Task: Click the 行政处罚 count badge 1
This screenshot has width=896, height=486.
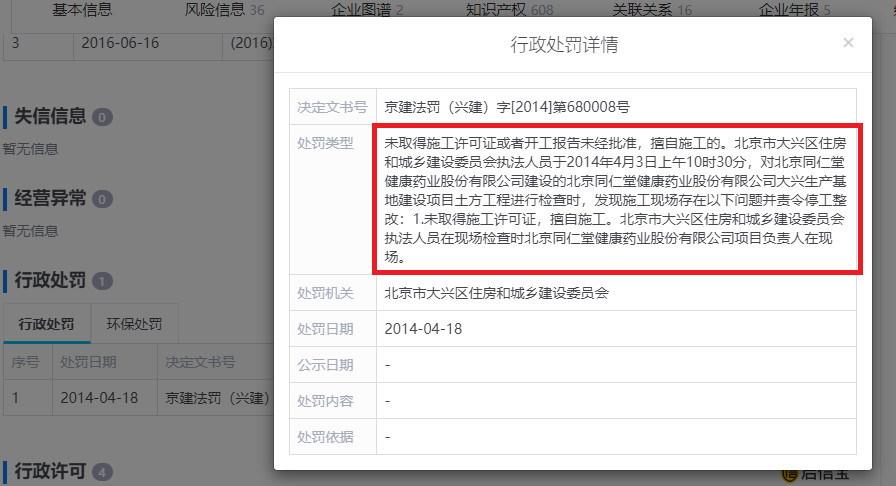Action: coord(102,281)
